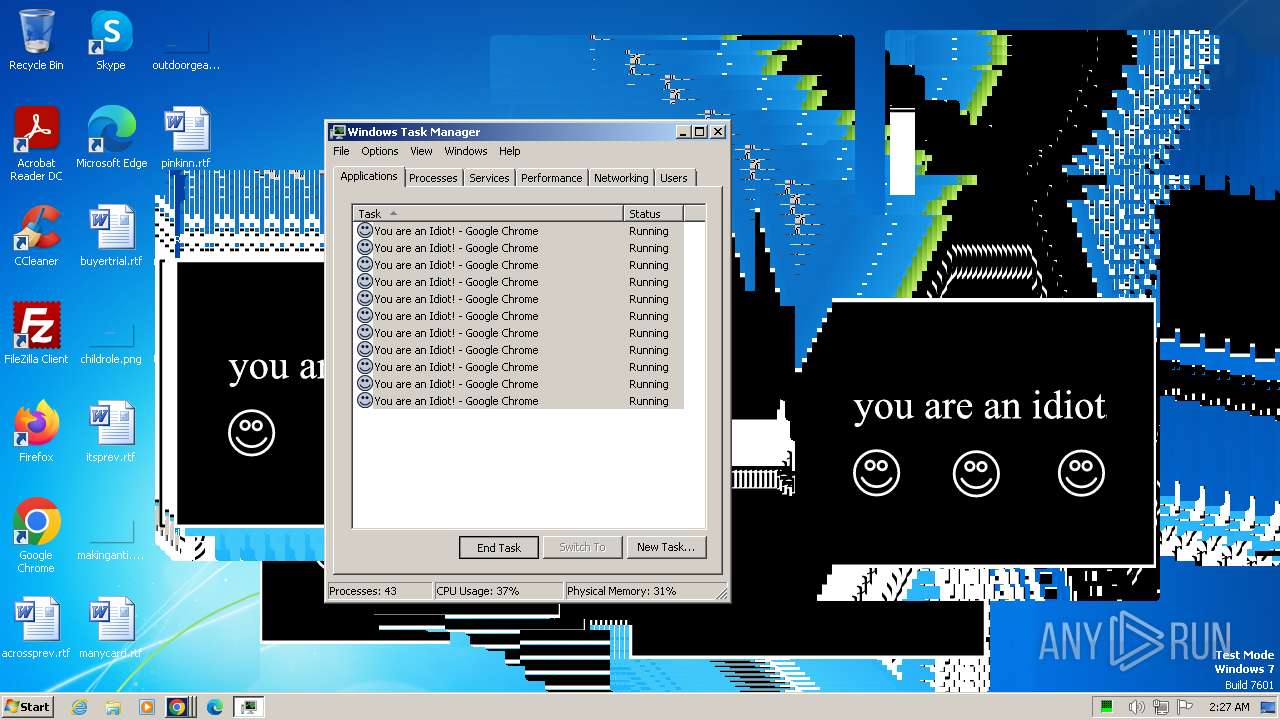Switch to the Networking tab
Viewport: 1280px width, 720px height.
point(621,178)
